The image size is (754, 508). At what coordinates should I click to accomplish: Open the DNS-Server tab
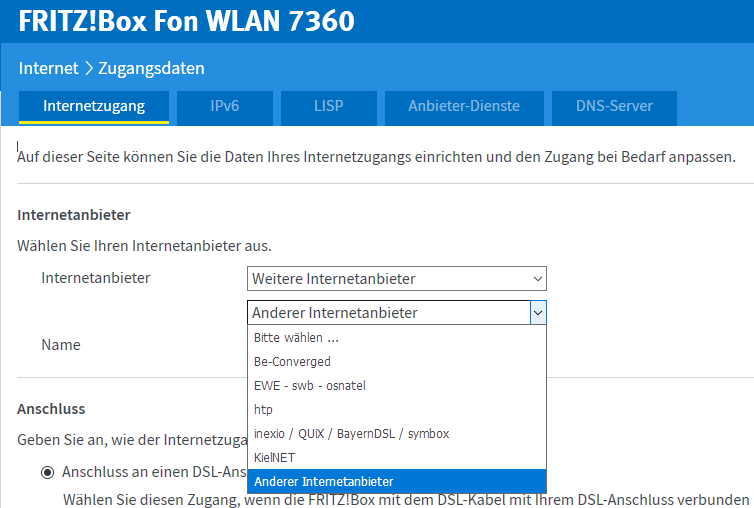[614, 107]
